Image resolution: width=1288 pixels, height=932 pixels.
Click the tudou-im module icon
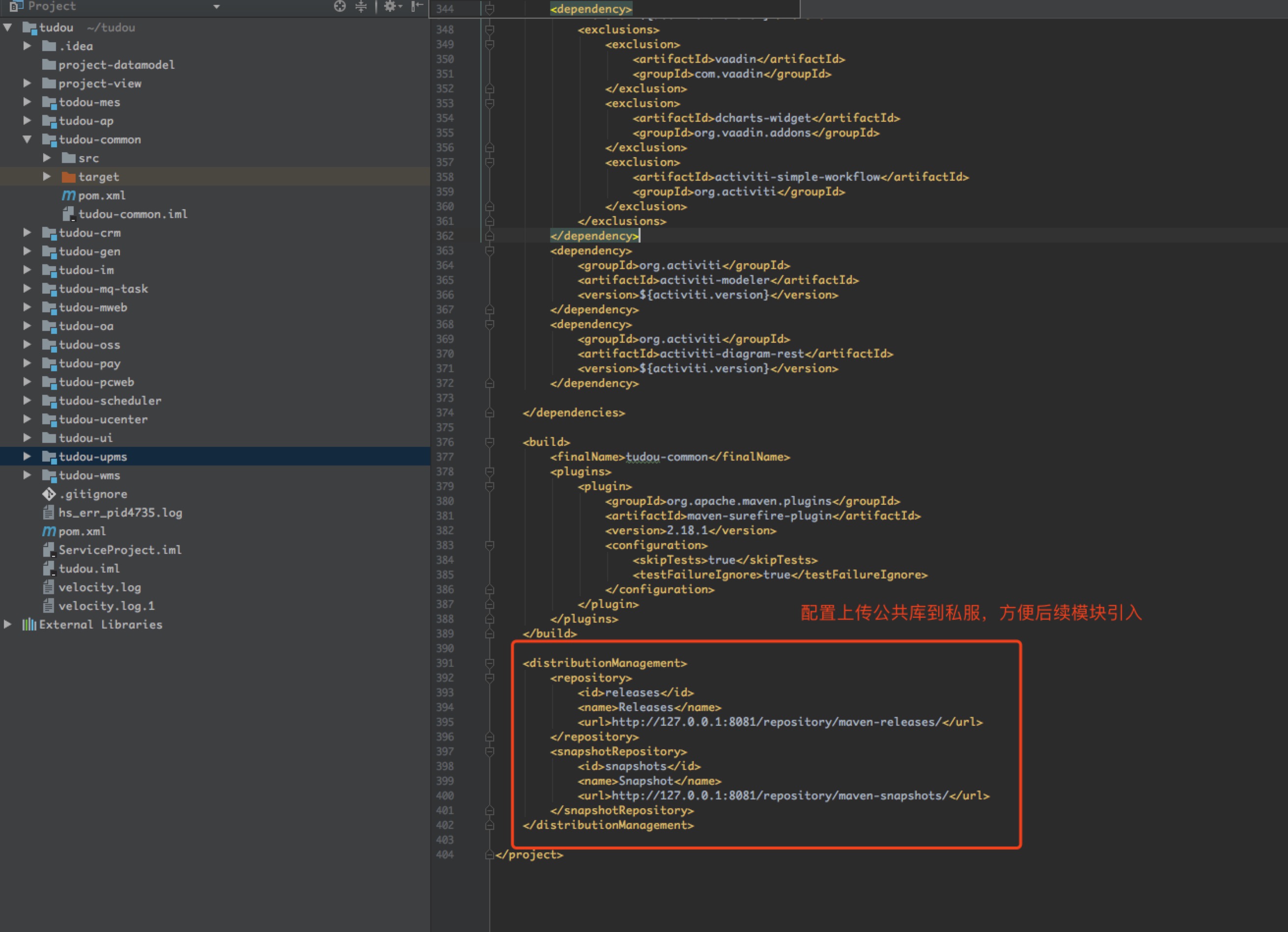pos(50,270)
